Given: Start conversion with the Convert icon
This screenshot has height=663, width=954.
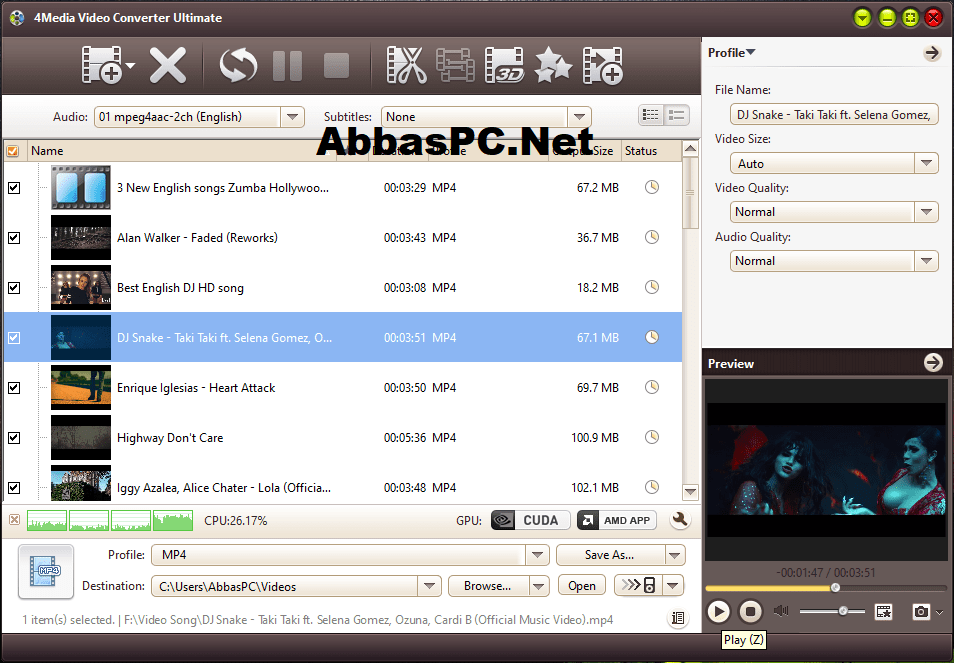Looking at the screenshot, I should pos(238,65).
